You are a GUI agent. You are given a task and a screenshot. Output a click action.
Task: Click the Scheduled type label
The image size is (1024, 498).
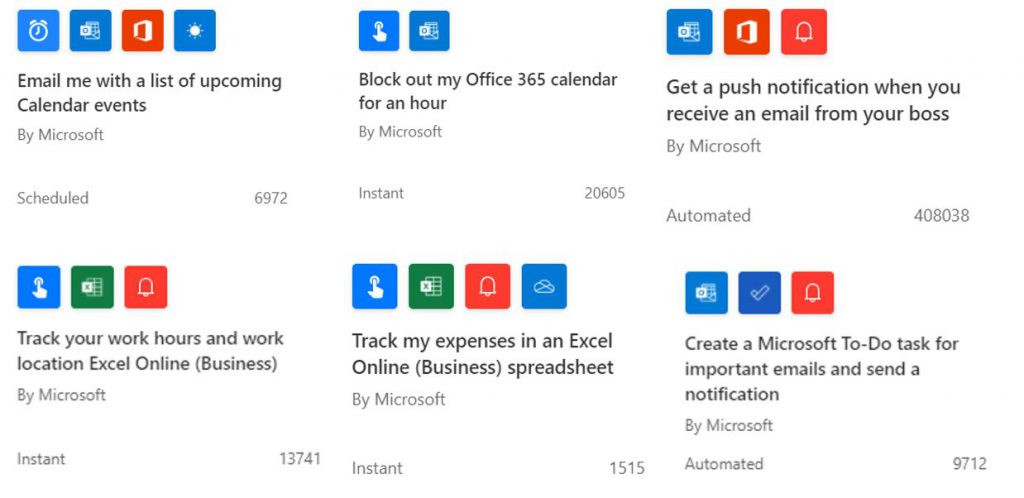pos(53,198)
